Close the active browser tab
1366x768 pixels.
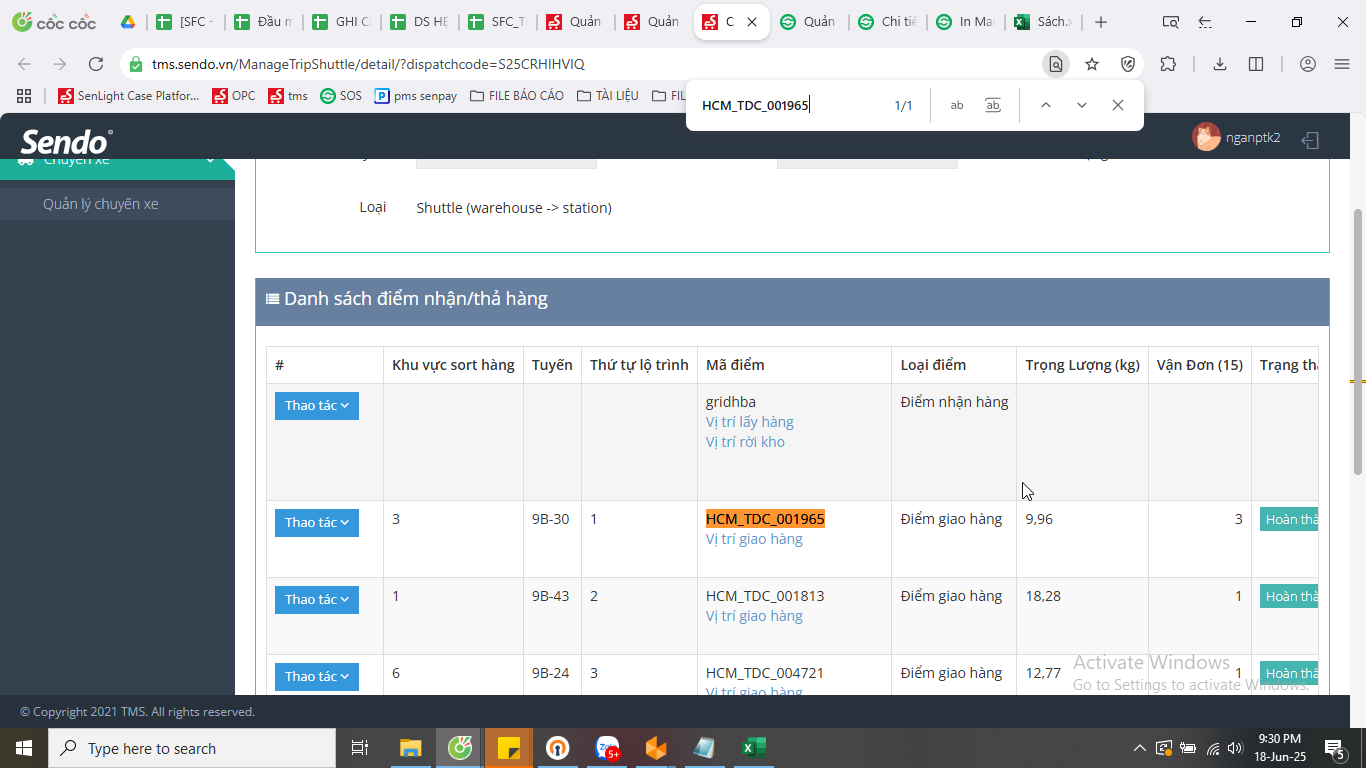(x=752, y=22)
